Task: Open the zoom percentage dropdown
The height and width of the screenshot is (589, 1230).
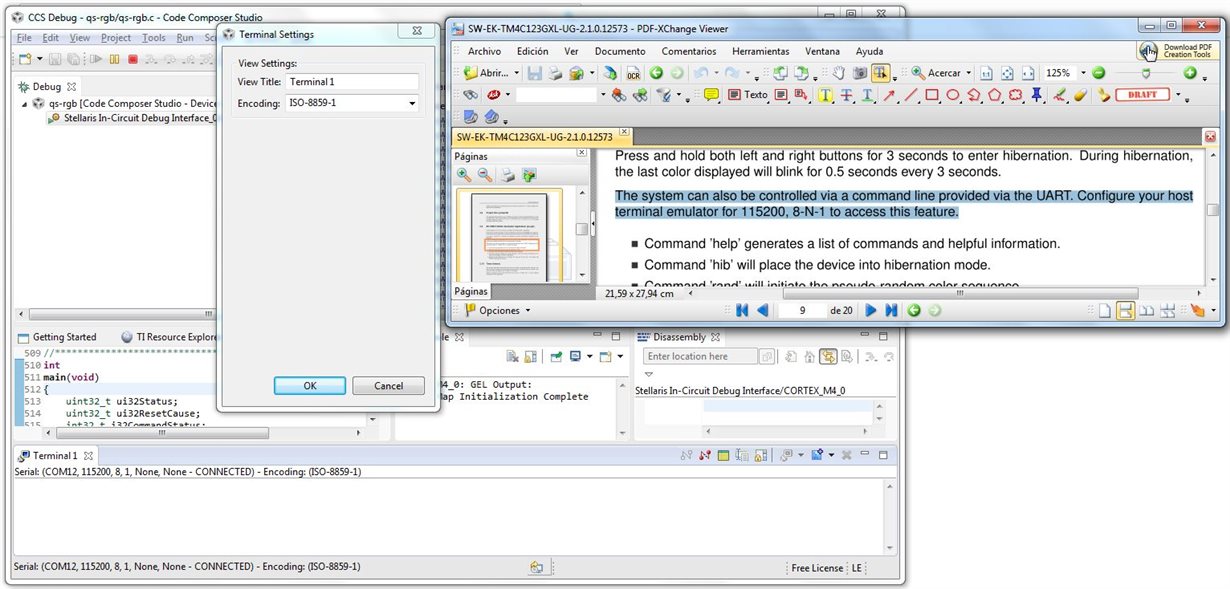Action: click(1083, 73)
